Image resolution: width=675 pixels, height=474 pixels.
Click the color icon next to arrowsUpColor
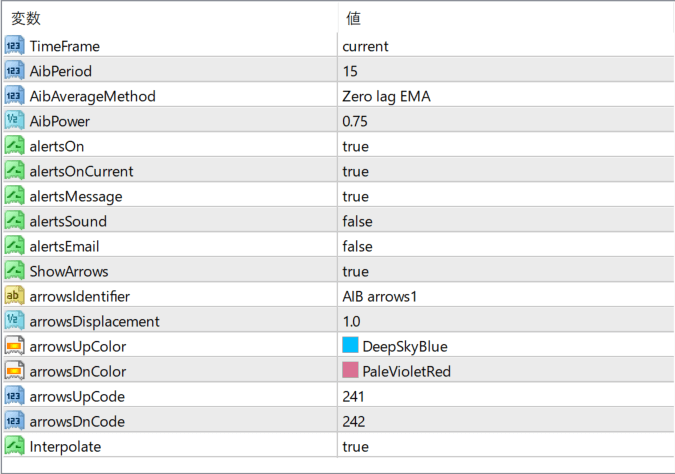pos(14,346)
